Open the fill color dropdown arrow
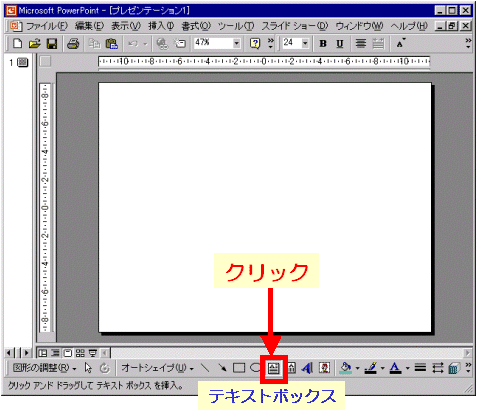 click(x=357, y=368)
